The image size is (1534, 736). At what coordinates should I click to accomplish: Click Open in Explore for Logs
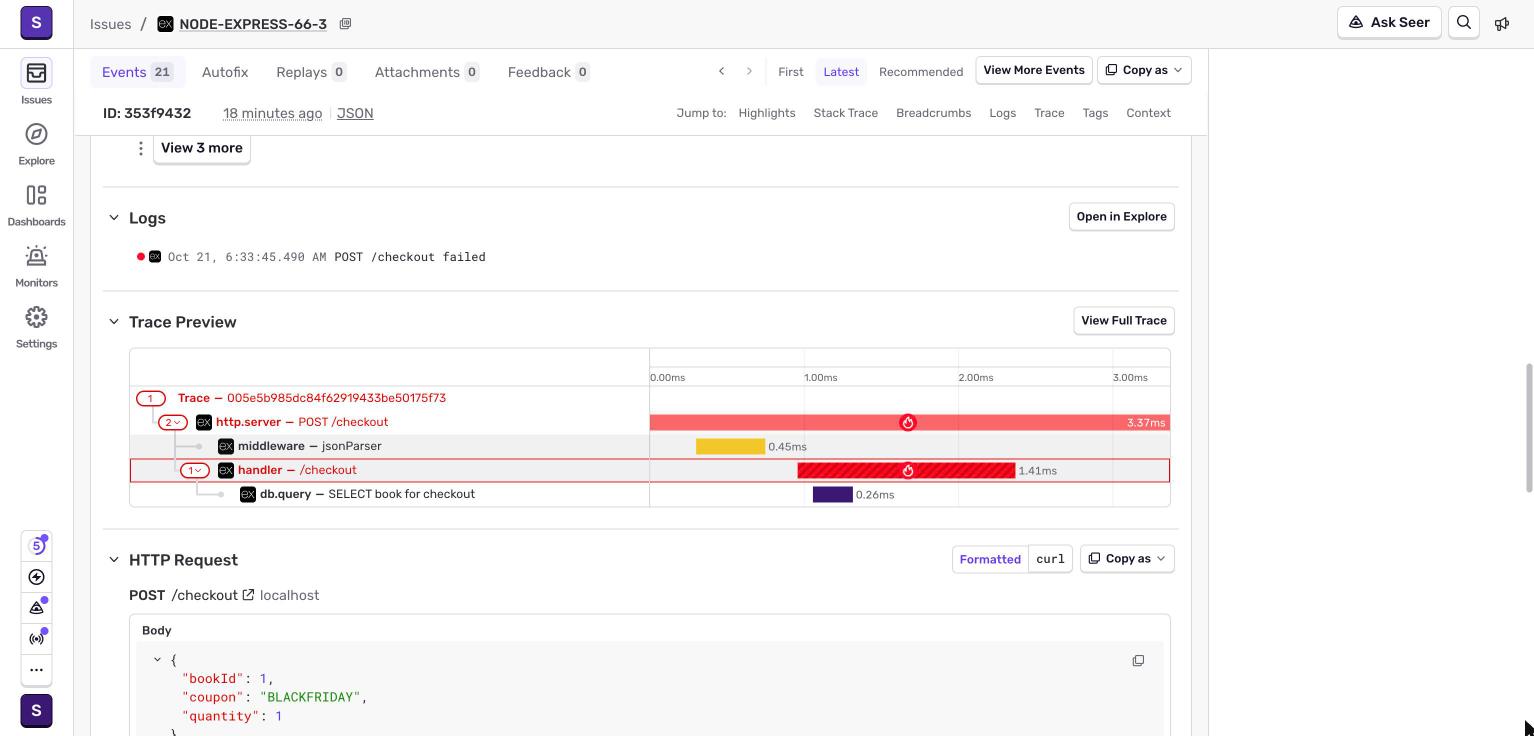click(x=1122, y=217)
